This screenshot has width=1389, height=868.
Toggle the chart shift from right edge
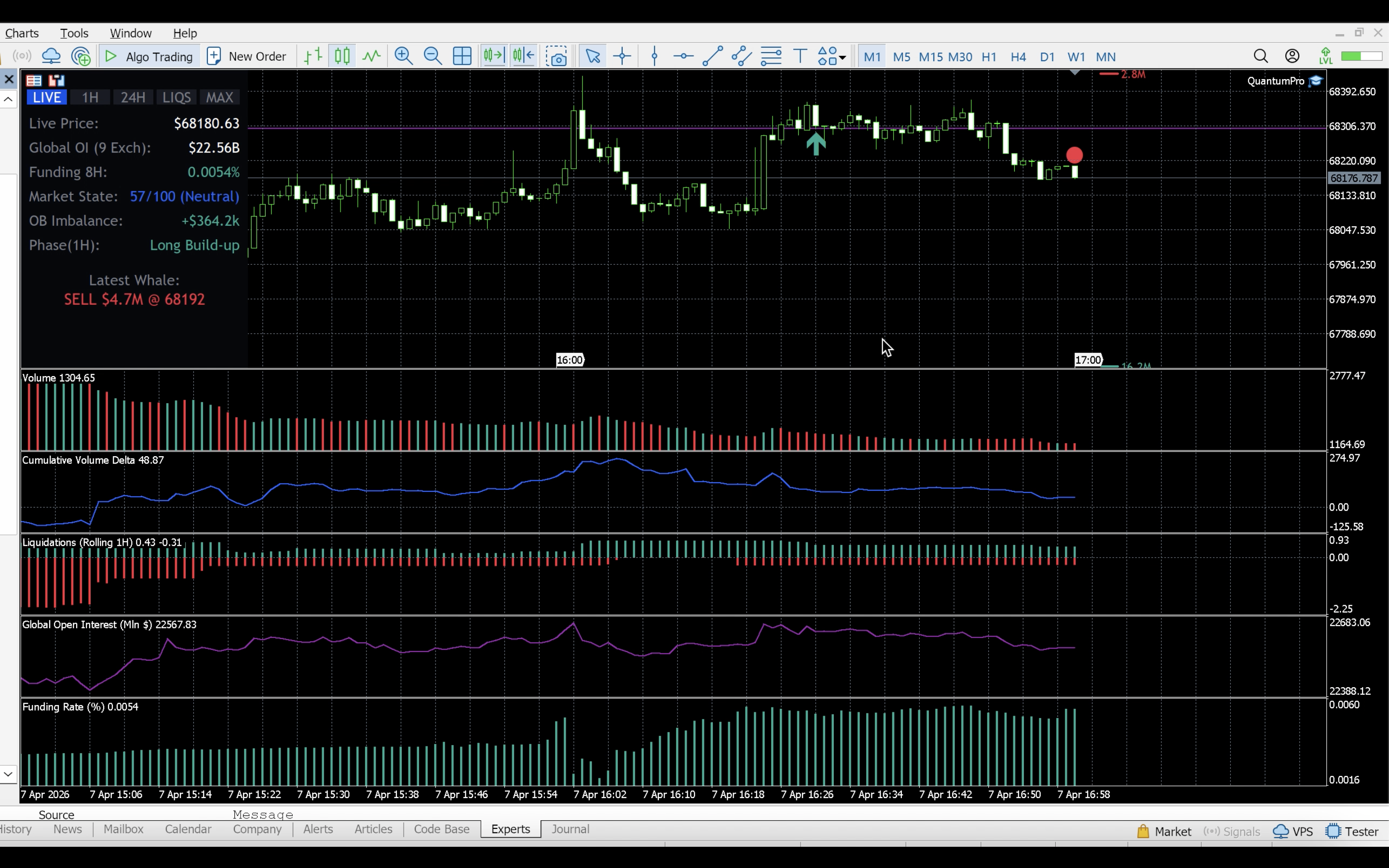(x=523, y=55)
